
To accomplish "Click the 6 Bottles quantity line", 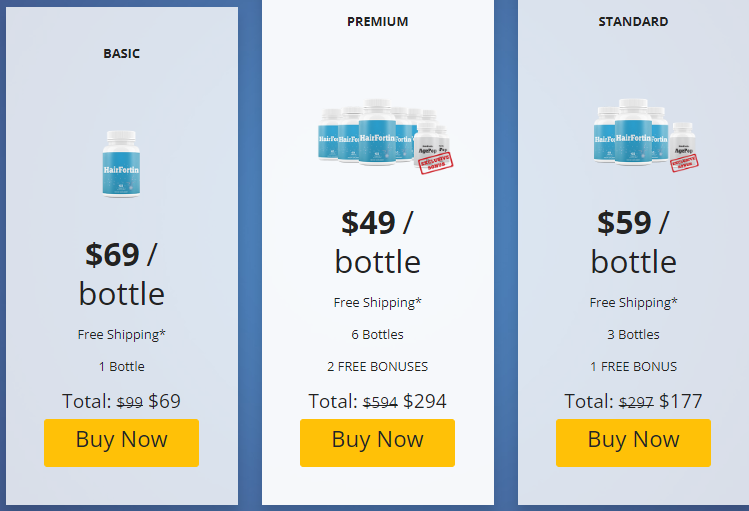I will click(x=377, y=335).
